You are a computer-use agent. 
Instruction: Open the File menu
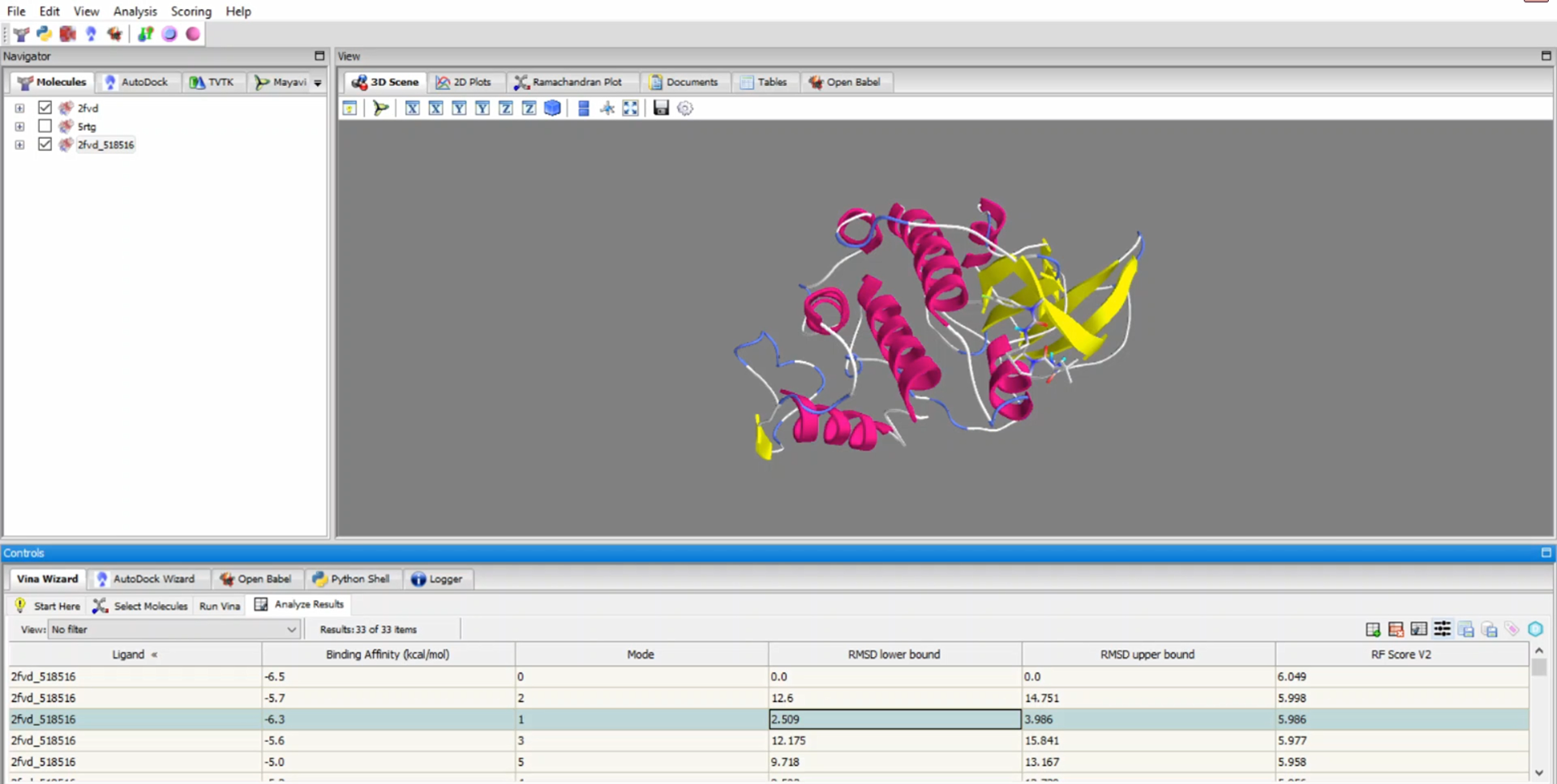16,11
